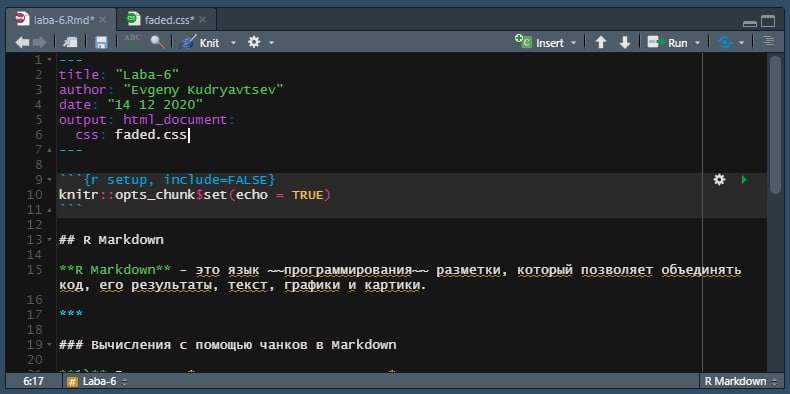Click the 6:17 cursor position indicator

[x=33, y=382]
